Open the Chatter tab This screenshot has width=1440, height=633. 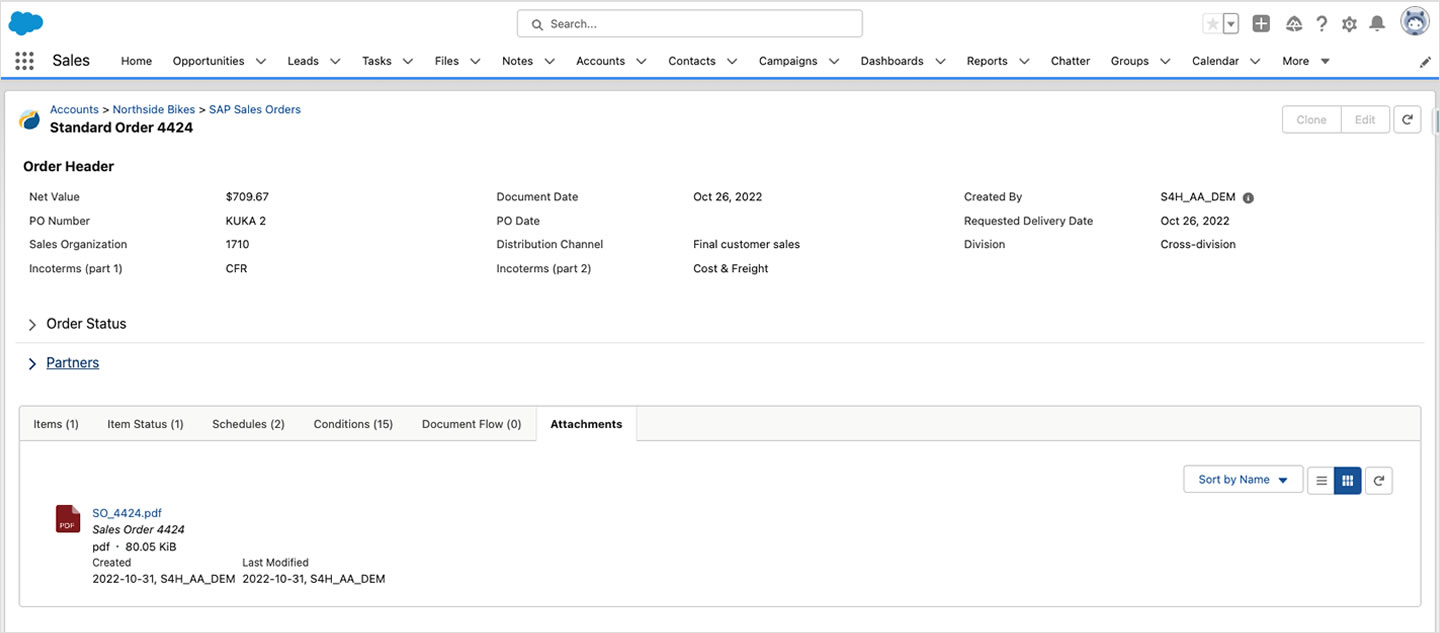pos(1070,61)
